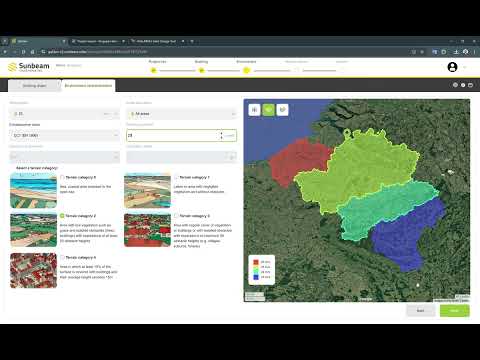Switch to the Building shape tab

(x=34, y=86)
